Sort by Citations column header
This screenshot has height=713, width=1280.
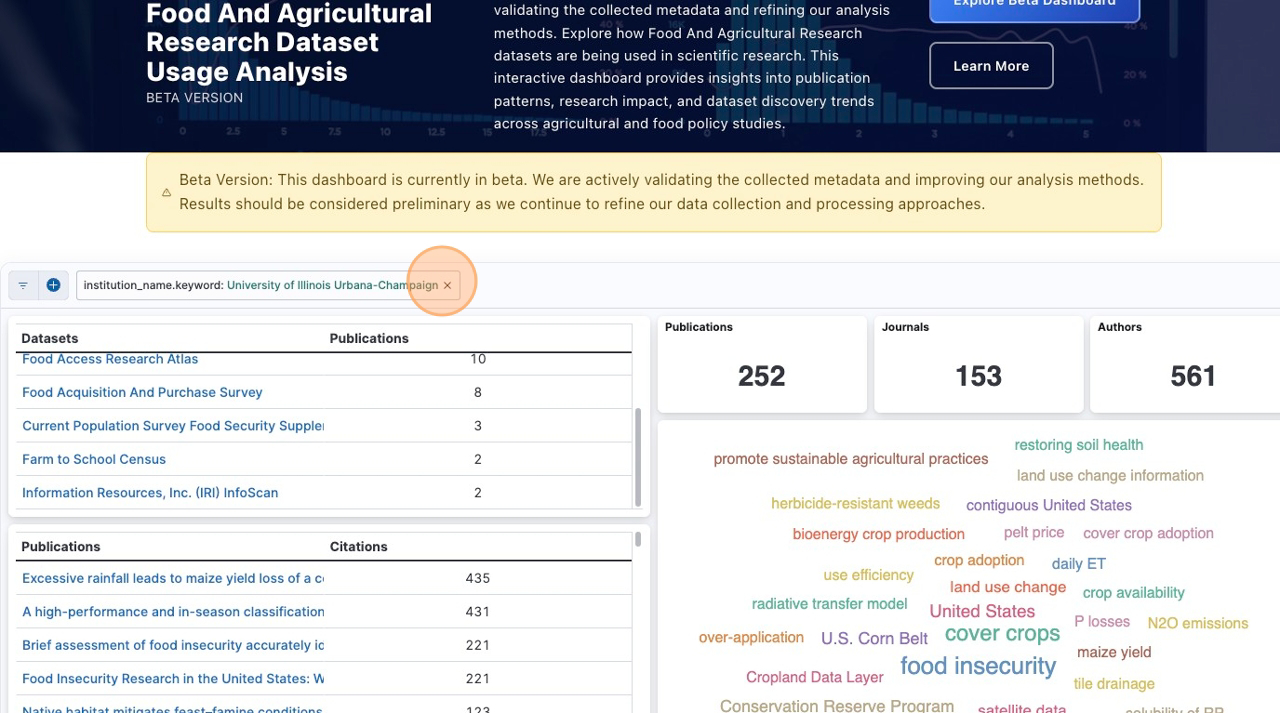click(x=358, y=547)
